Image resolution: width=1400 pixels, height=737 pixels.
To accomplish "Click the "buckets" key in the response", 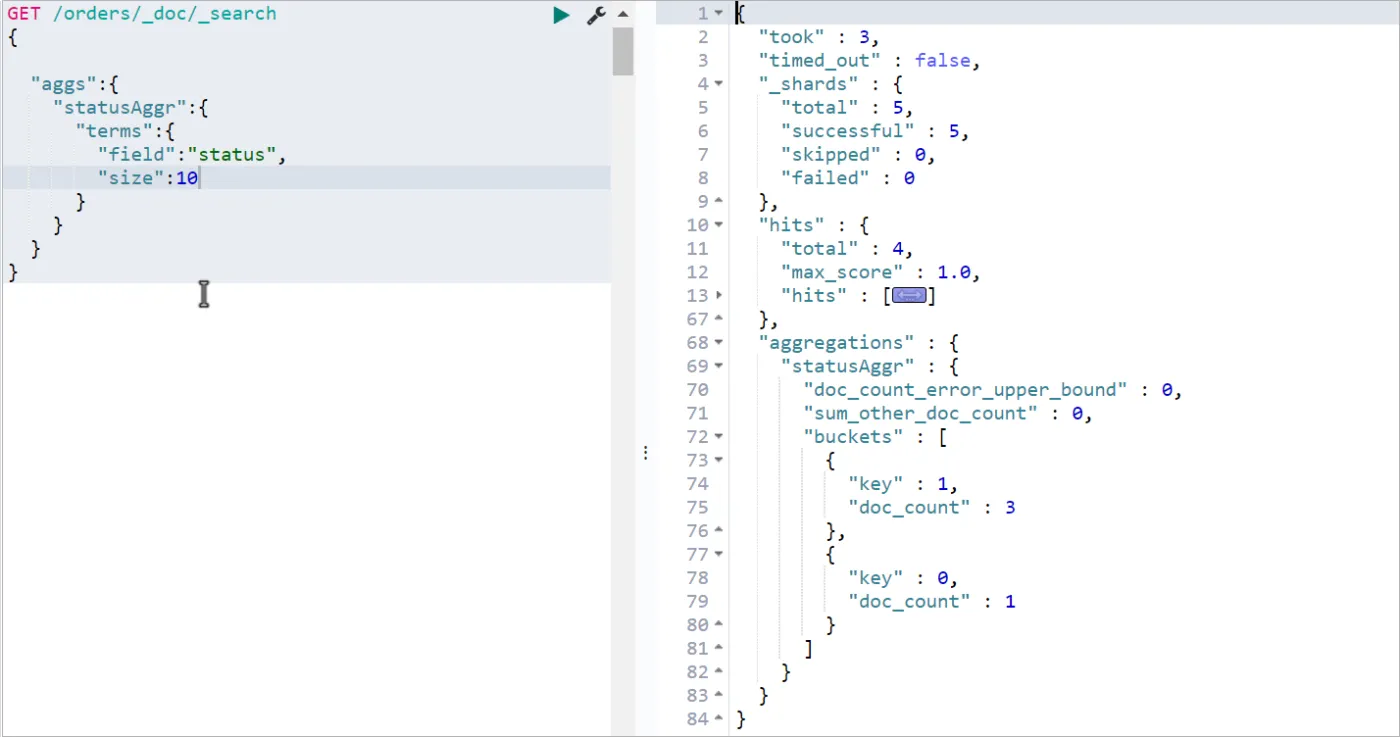I will [853, 437].
